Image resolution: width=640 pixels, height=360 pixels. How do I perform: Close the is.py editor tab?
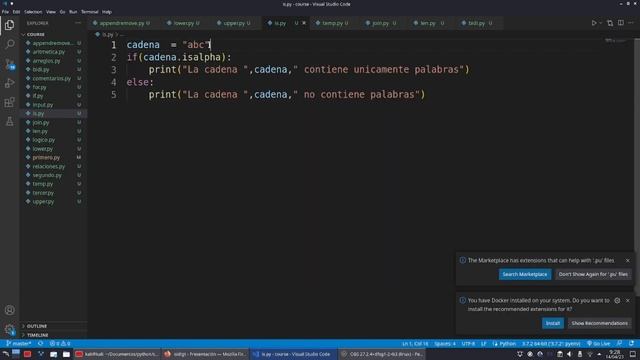[304, 23]
